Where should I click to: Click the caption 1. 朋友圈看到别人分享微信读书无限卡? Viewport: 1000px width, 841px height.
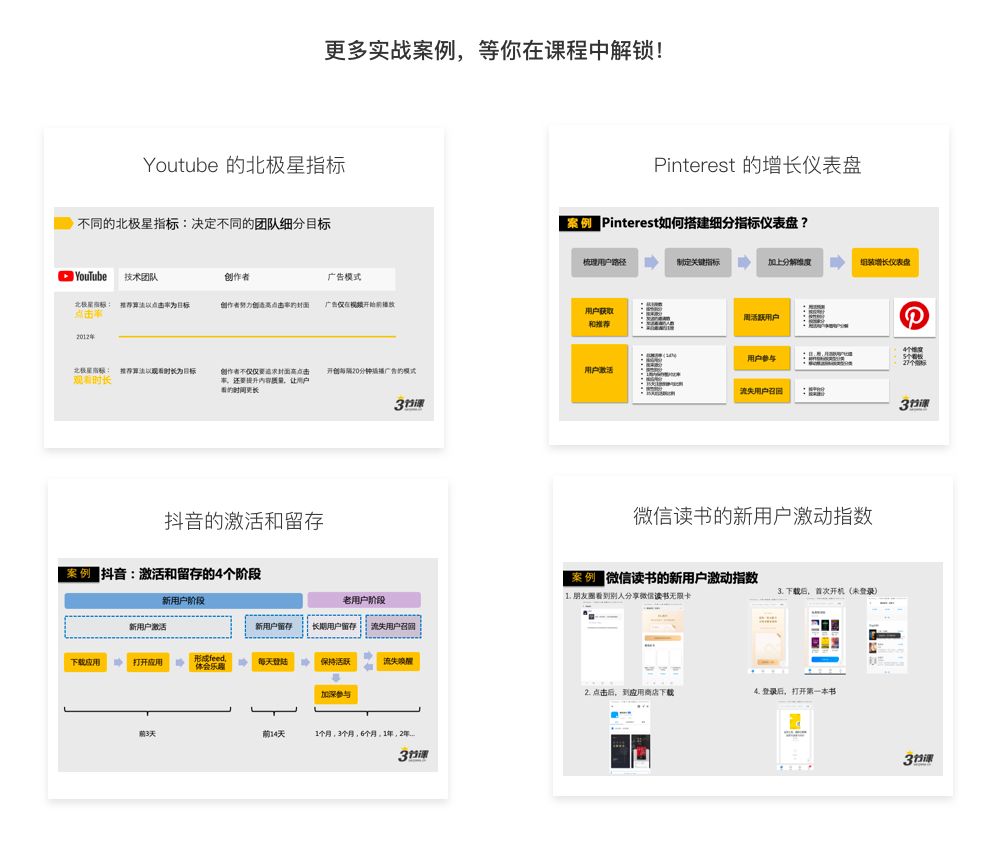pyautogui.click(x=628, y=596)
